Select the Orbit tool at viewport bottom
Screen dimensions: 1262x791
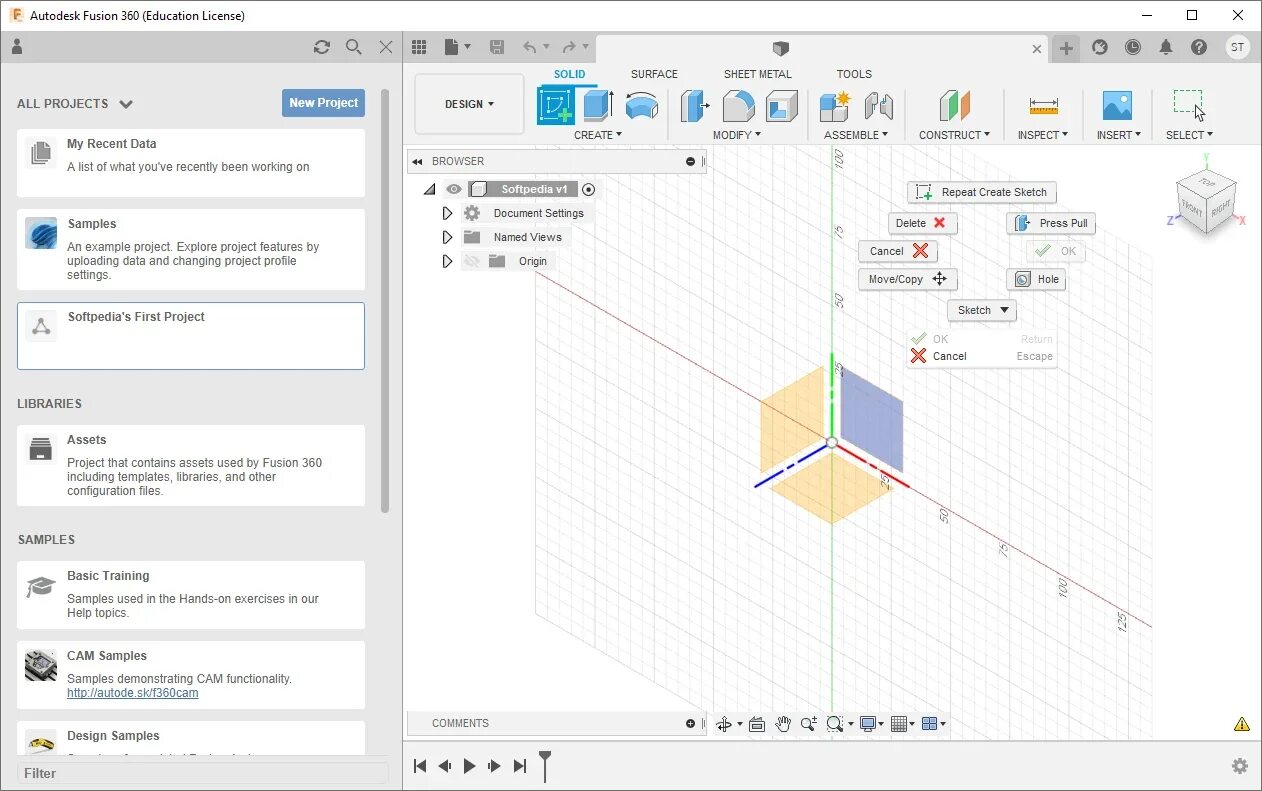pyautogui.click(x=726, y=723)
